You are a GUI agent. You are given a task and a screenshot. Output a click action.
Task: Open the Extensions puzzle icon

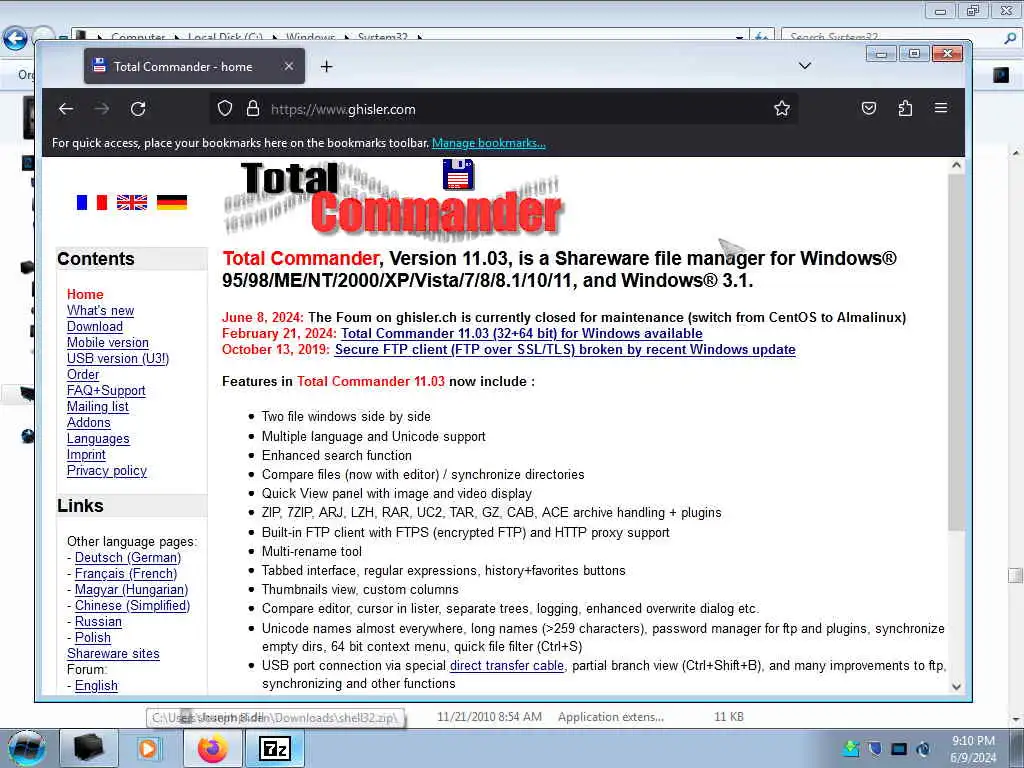(x=905, y=108)
